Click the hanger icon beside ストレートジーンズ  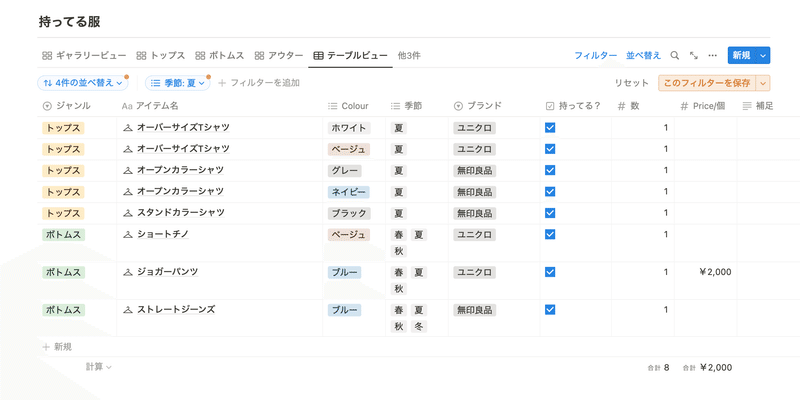pos(128,310)
